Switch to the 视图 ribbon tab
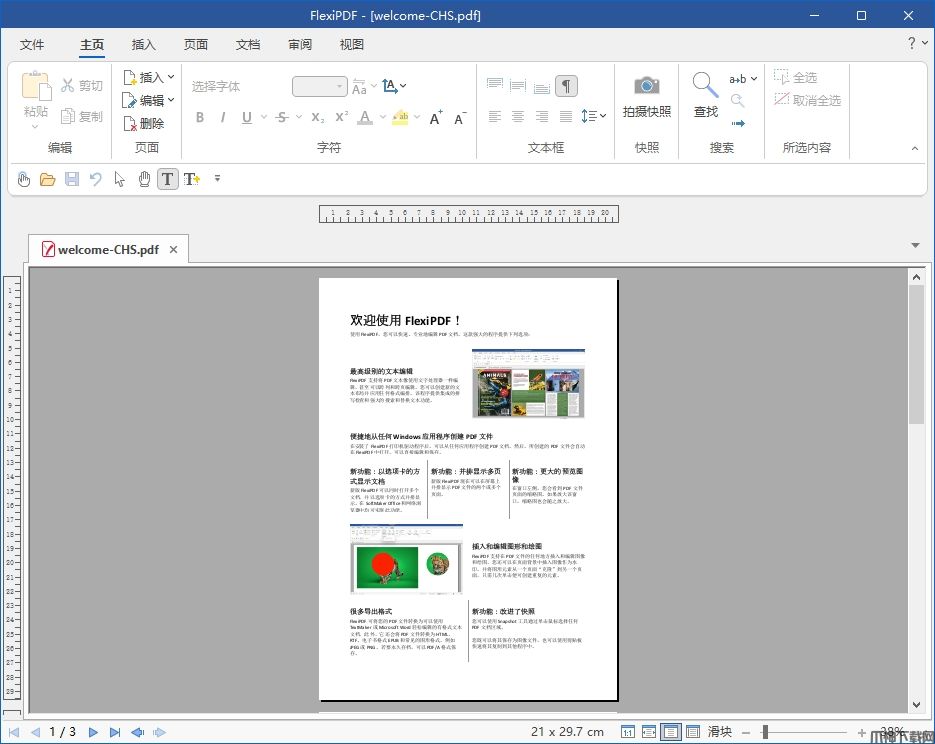 click(x=352, y=44)
